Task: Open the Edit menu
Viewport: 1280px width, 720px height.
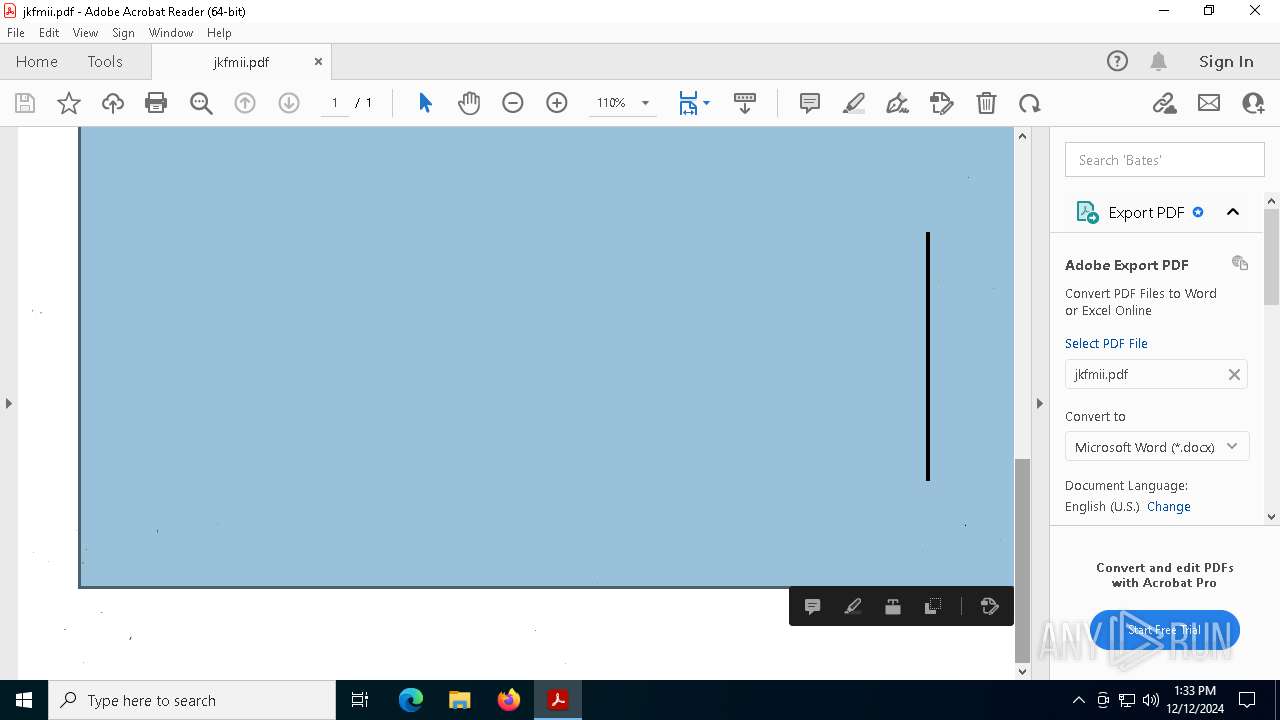Action: [x=49, y=32]
